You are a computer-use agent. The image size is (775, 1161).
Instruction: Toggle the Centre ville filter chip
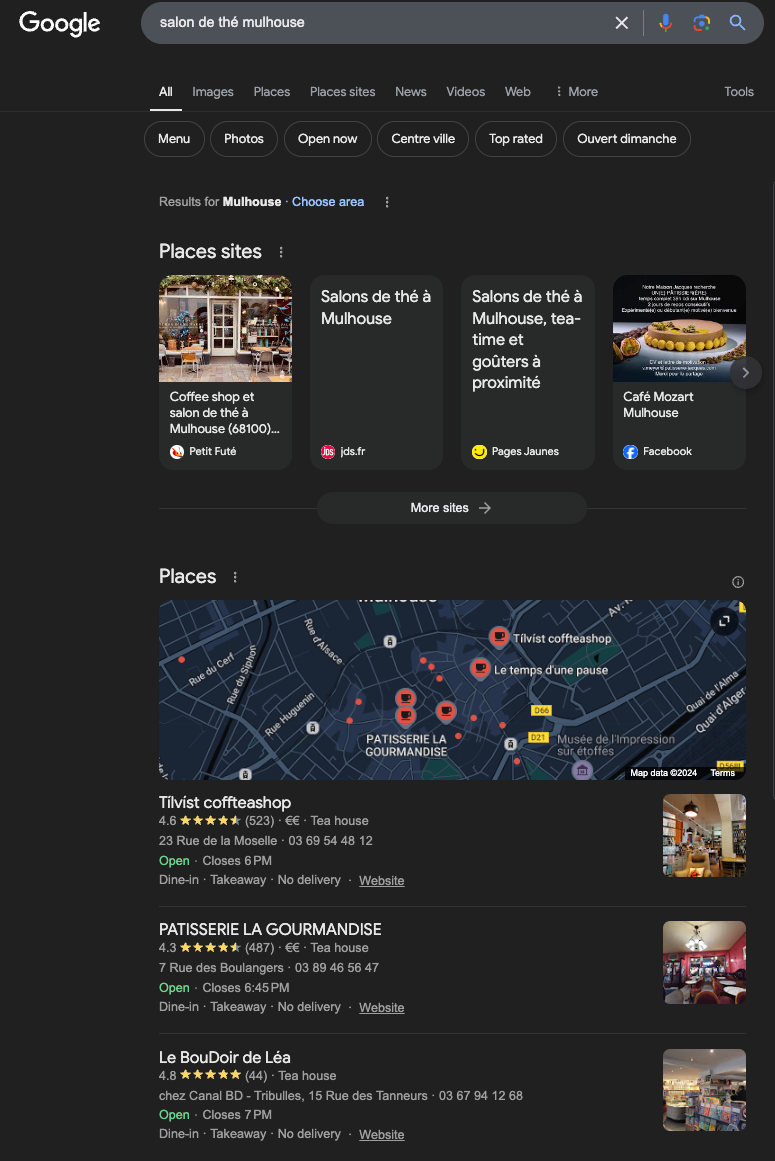tap(423, 139)
